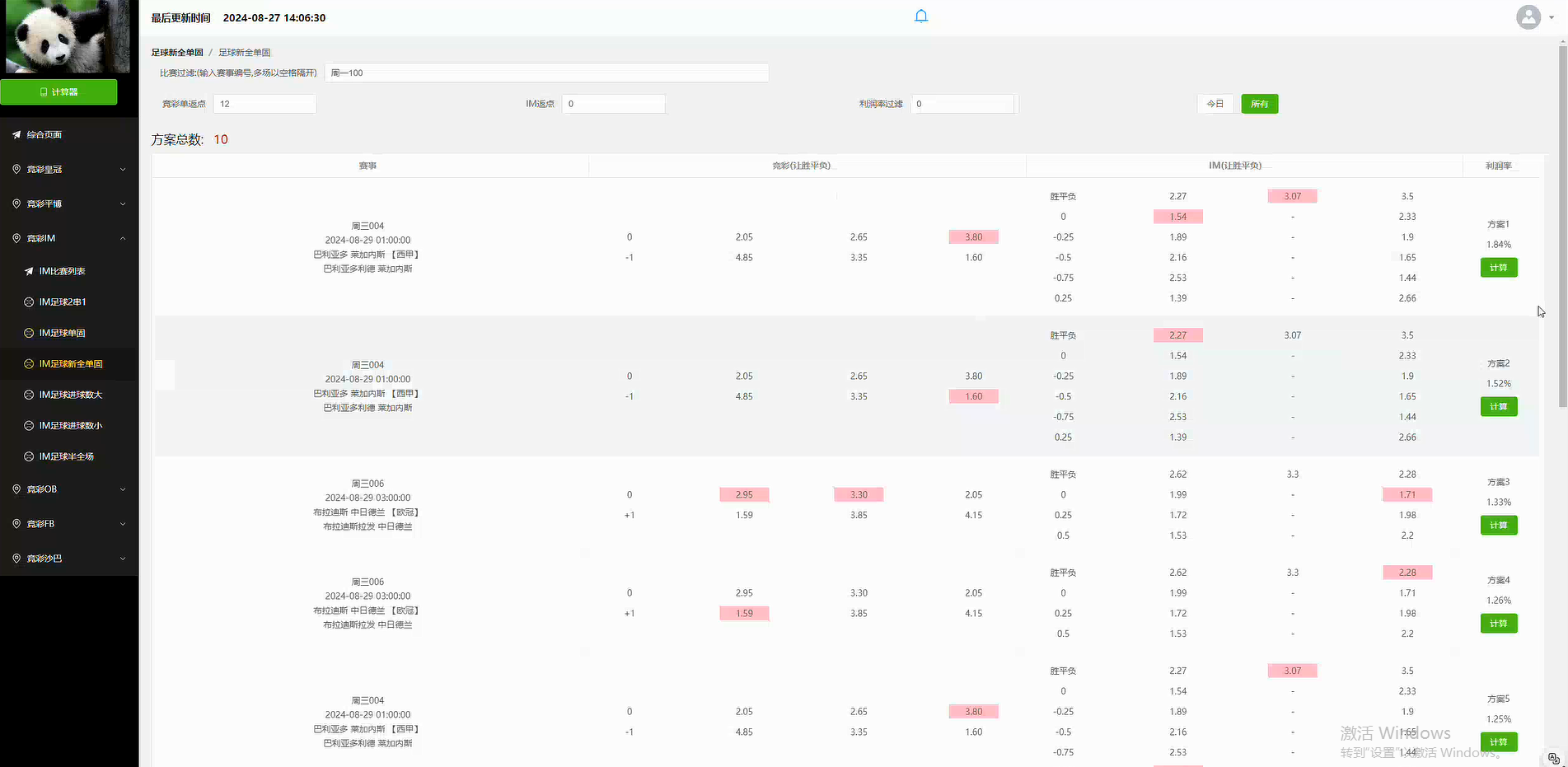Switch filter to 所有

coord(1259,104)
